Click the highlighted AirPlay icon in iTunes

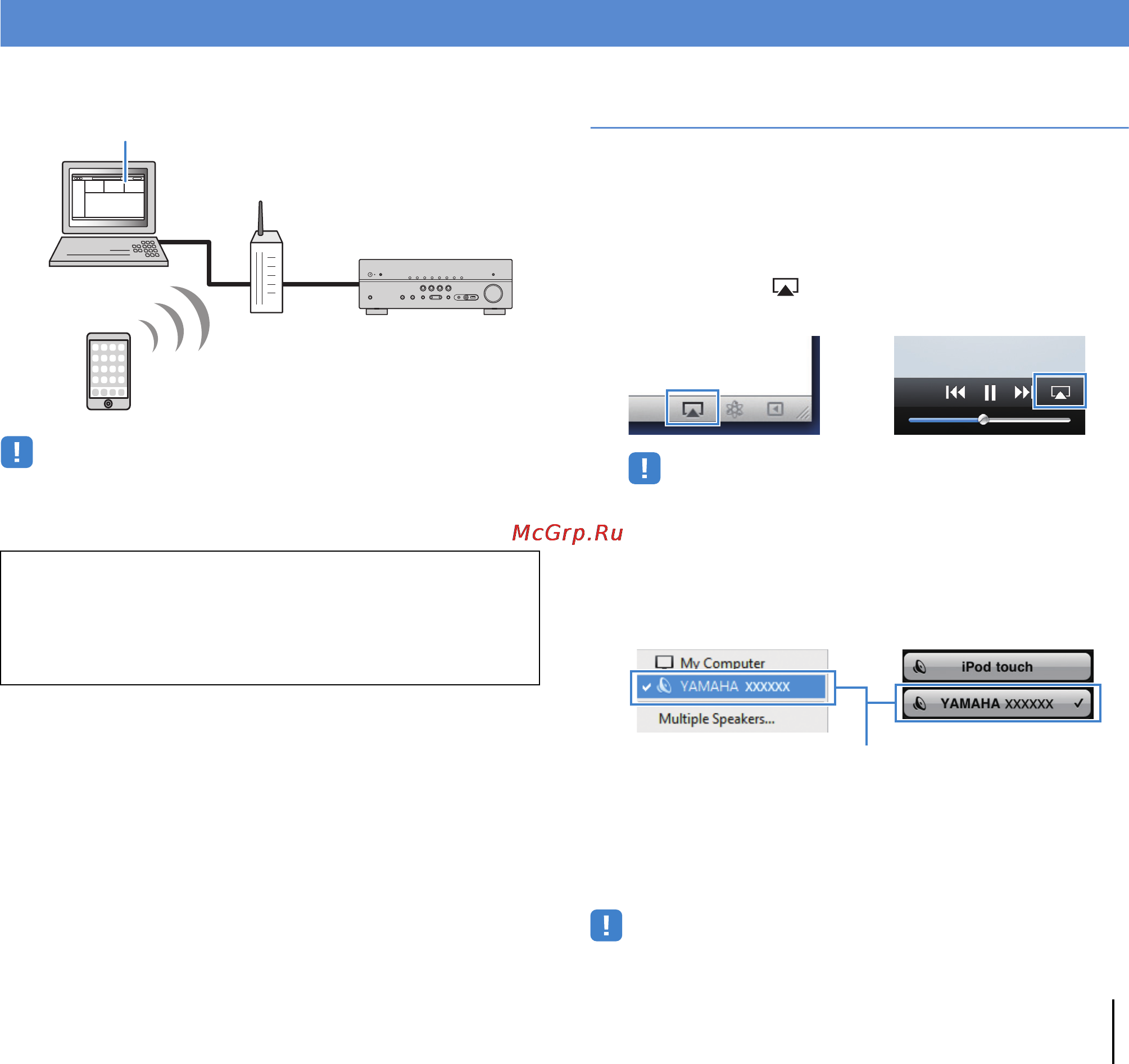(692, 408)
